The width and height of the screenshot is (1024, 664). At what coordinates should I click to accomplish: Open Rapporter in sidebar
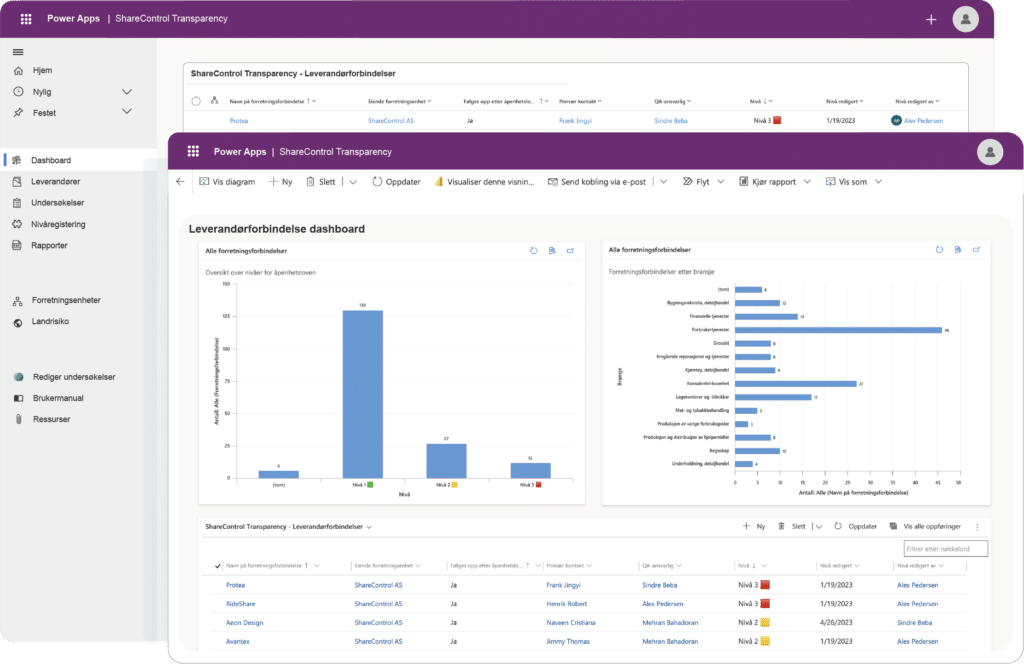click(x=49, y=245)
